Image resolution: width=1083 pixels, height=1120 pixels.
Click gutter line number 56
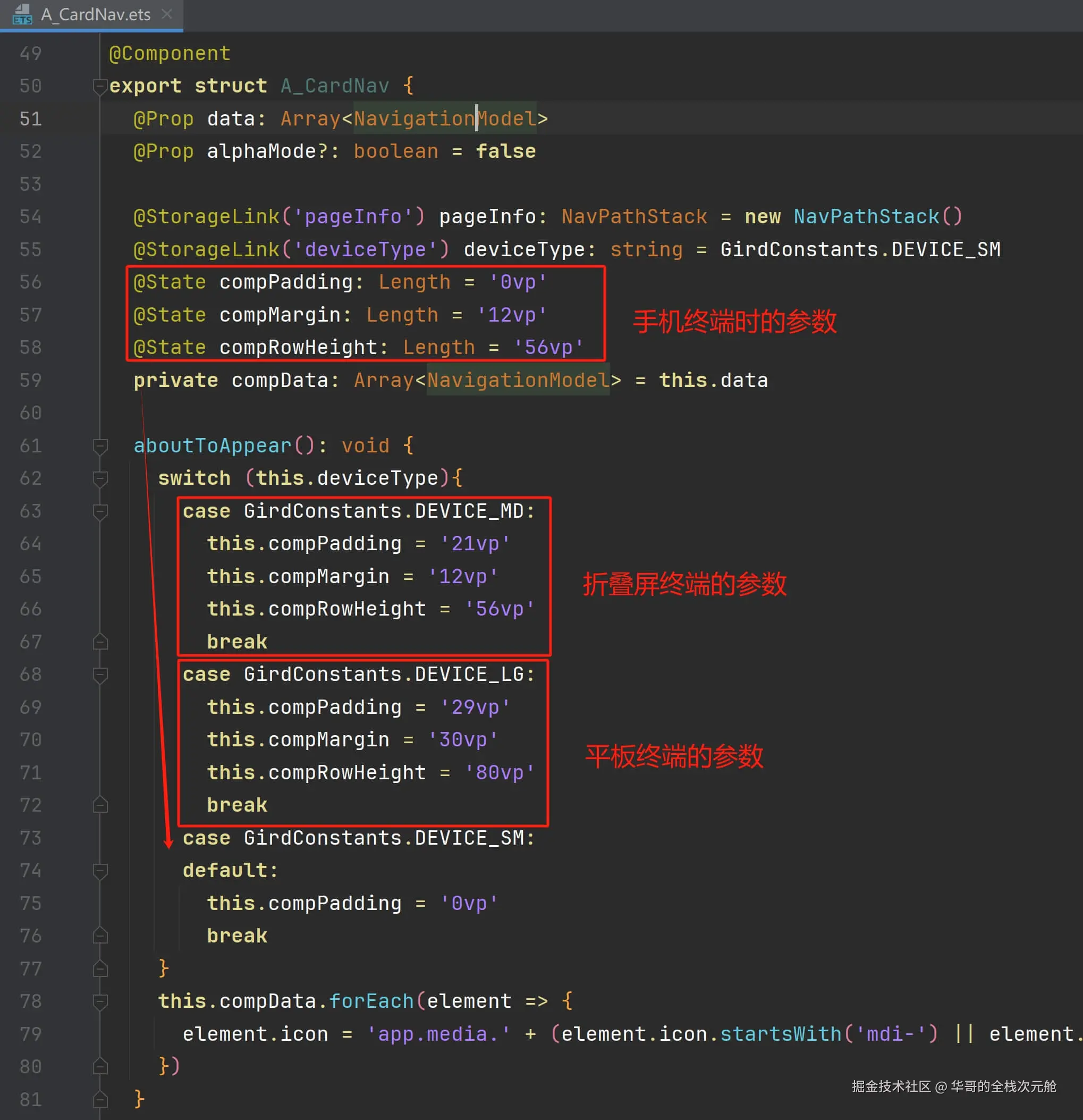[31, 282]
